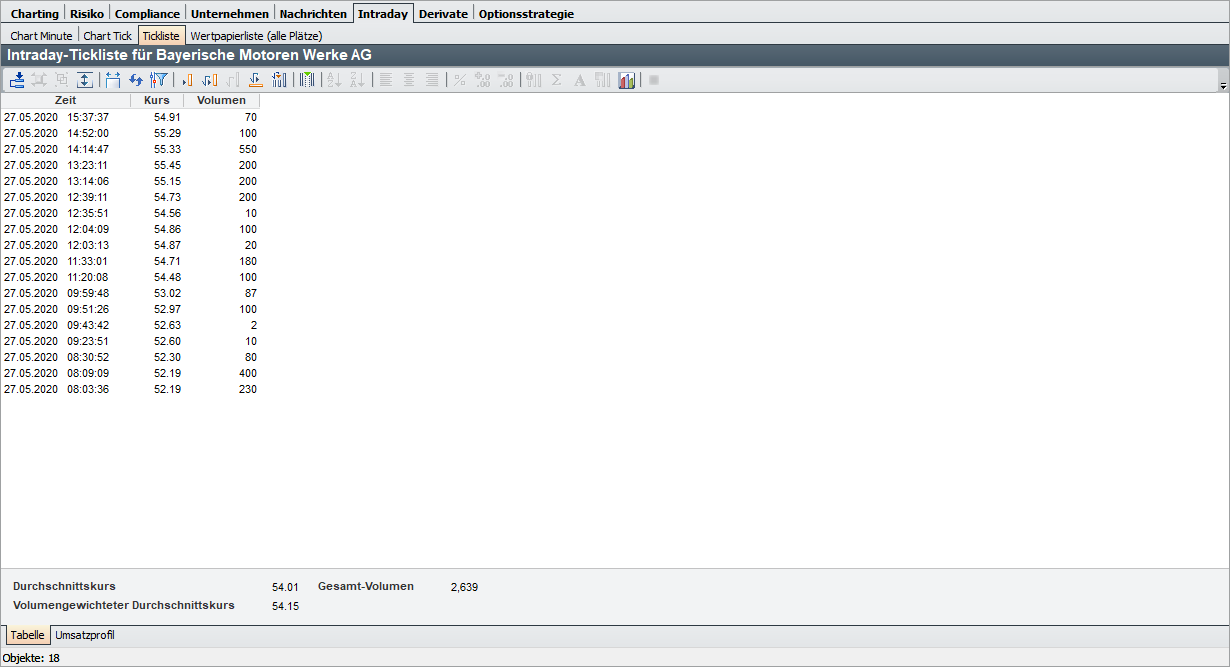Viewport: 1230px width, 667px height.
Task: Open Wertpapierliste (alle Plätze) sub-tab
Action: 256,35
